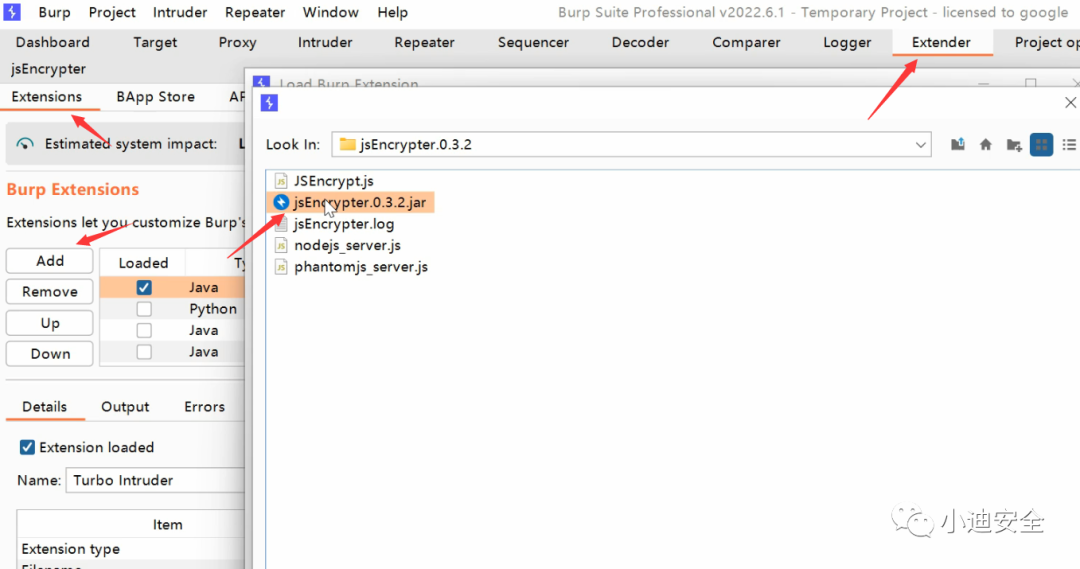
Task: Check the Loaded box for the third row Java extension
Action: (x=144, y=330)
